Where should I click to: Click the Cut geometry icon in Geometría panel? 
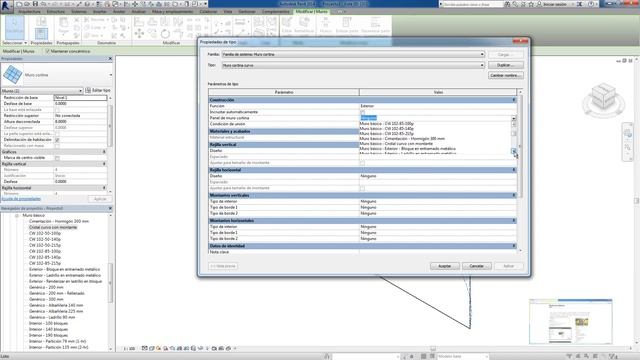pyautogui.click(x=87, y=27)
